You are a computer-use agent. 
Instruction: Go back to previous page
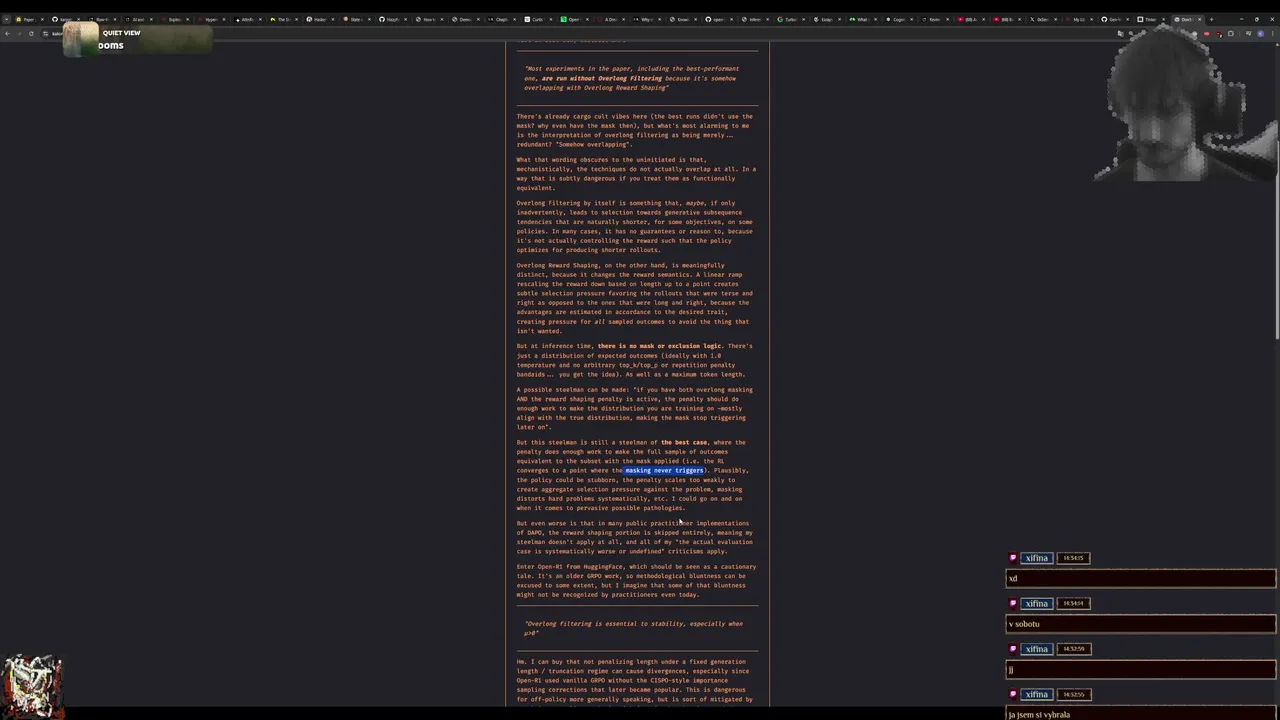pyautogui.click(x=7, y=33)
